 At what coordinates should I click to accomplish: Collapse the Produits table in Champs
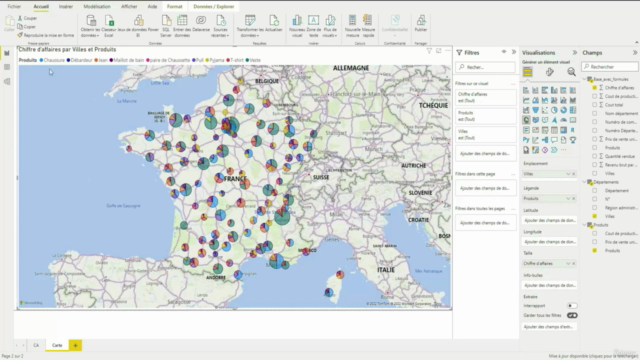click(584, 225)
